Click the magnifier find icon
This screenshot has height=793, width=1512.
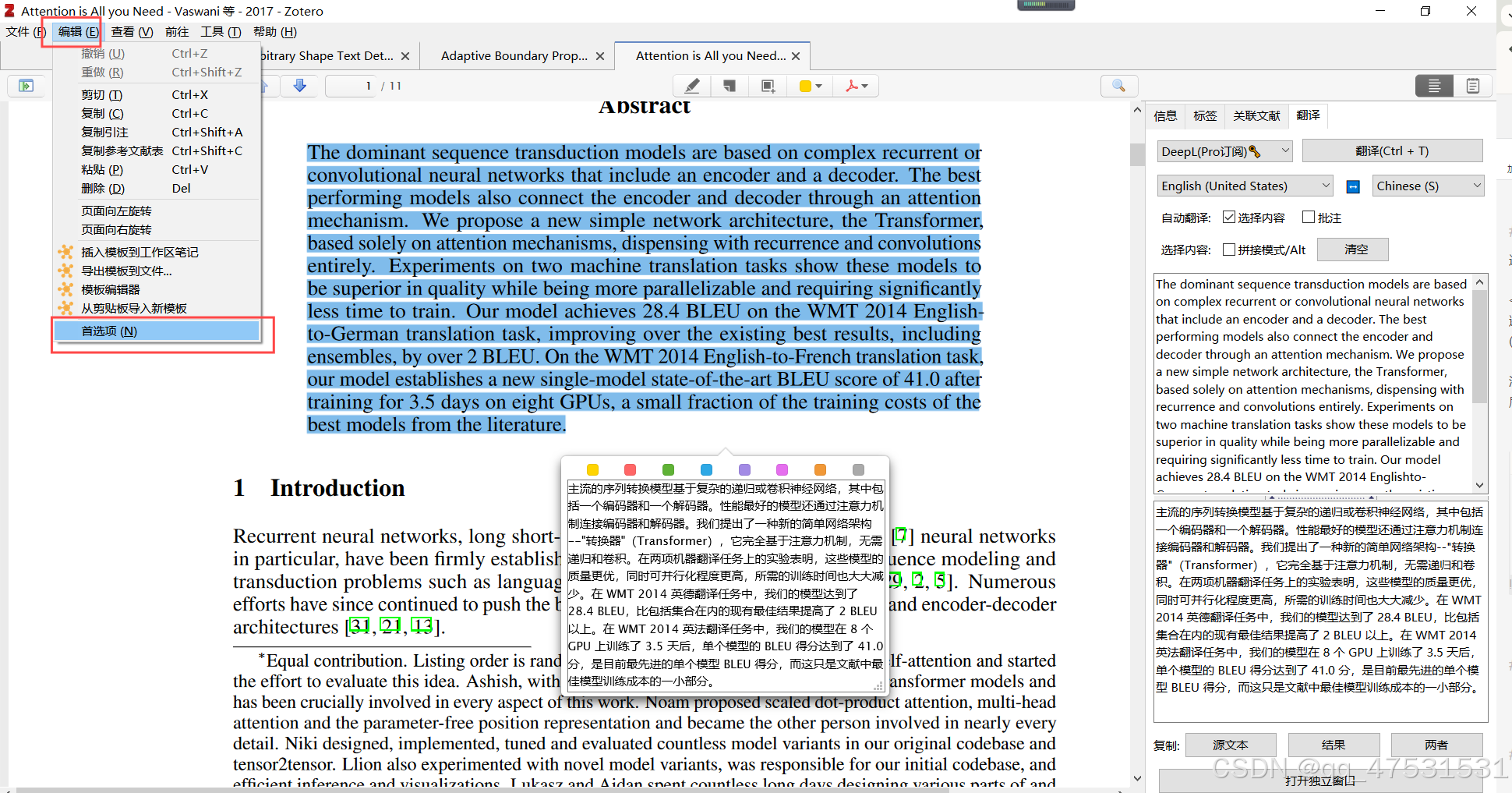[x=1118, y=86]
